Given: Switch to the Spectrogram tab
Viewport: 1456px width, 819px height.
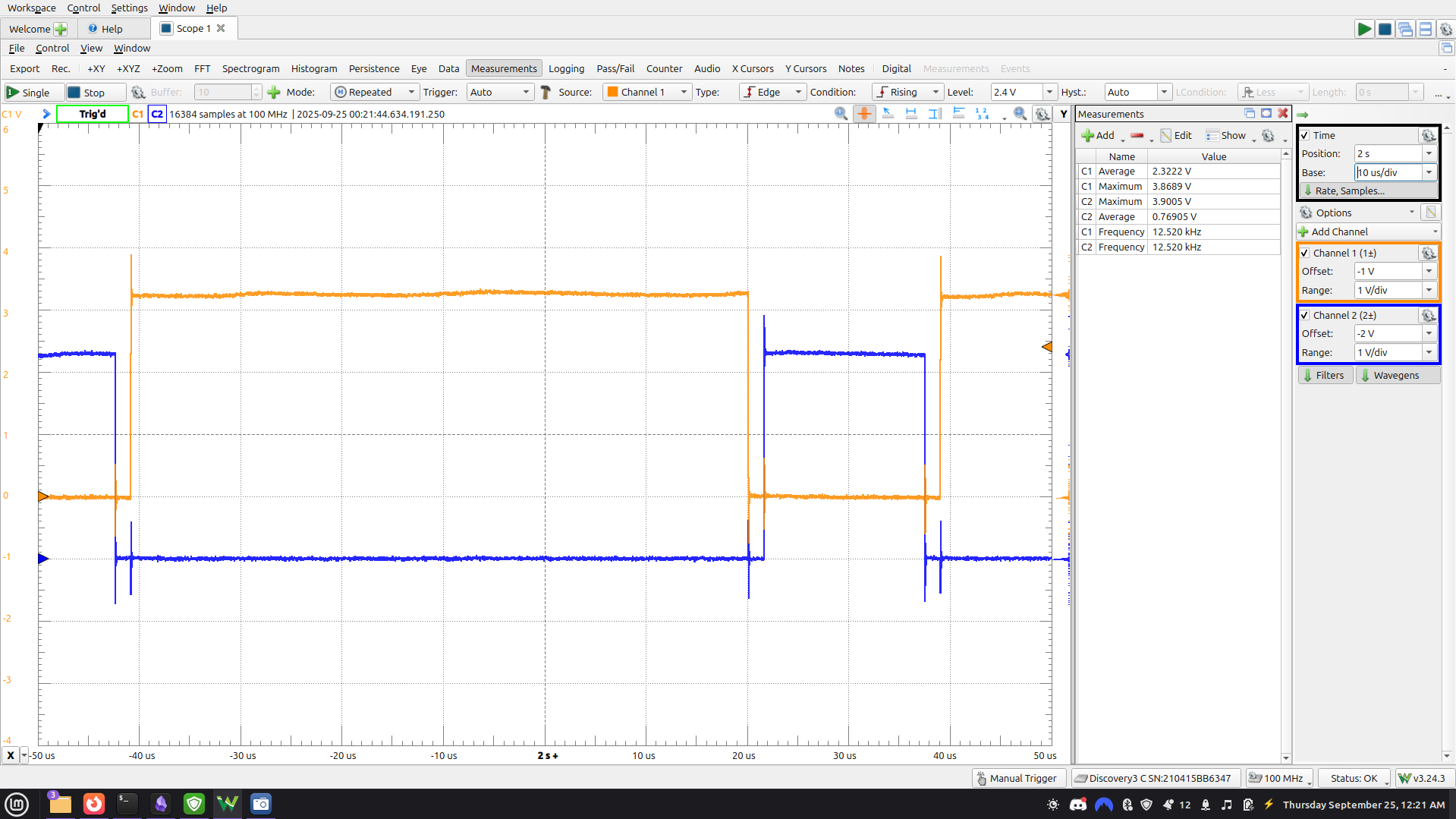Looking at the screenshot, I should click(250, 68).
